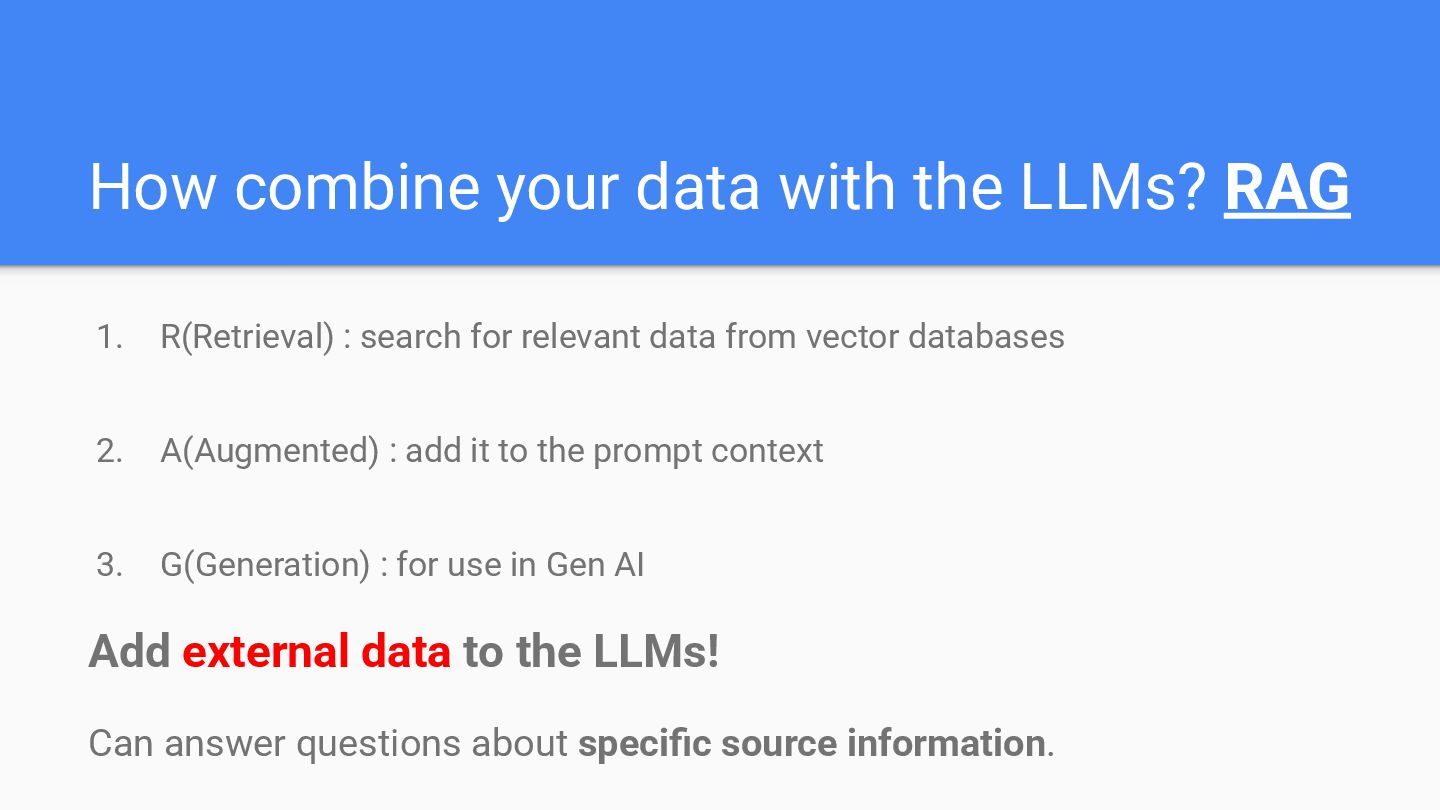Click list number 2 marker
This screenshot has width=1440, height=810.
[x=110, y=451]
